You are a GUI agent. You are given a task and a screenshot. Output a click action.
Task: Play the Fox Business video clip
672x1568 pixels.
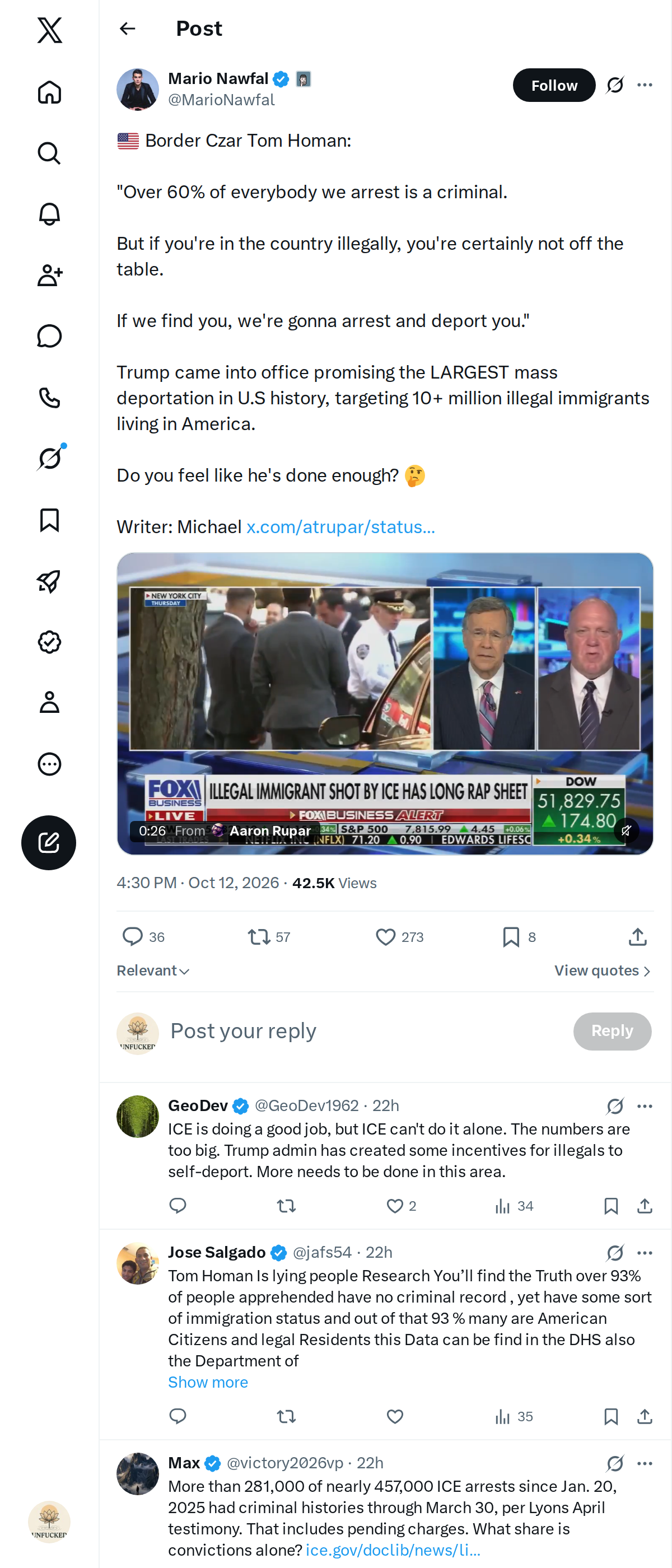(x=385, y=704)
